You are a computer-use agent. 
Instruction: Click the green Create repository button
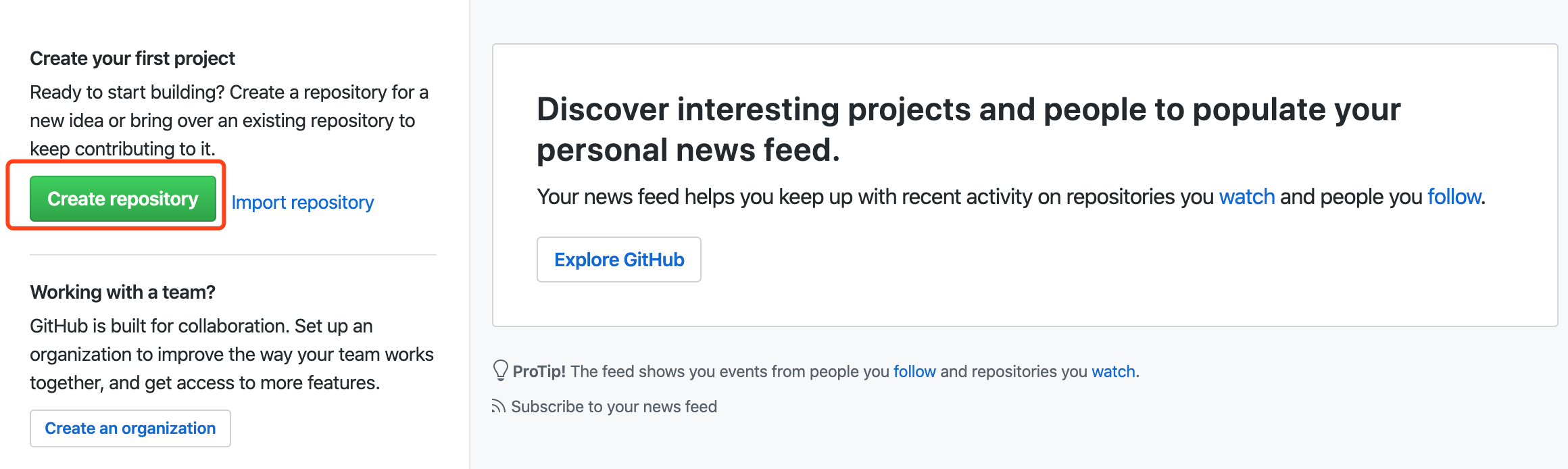pyautogui.click(x=122, y=199)
